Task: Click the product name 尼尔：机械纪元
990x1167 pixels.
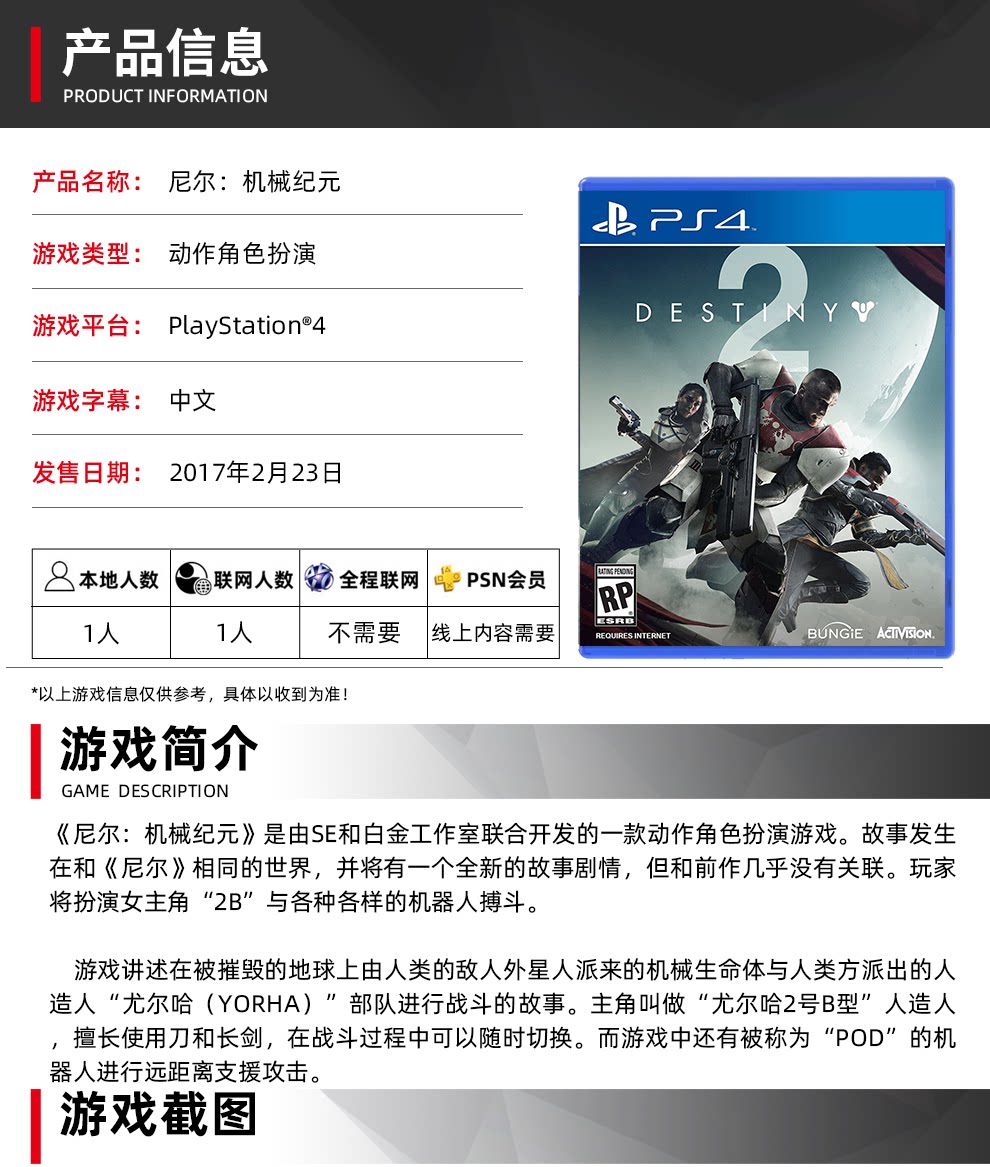Action: 254,182
